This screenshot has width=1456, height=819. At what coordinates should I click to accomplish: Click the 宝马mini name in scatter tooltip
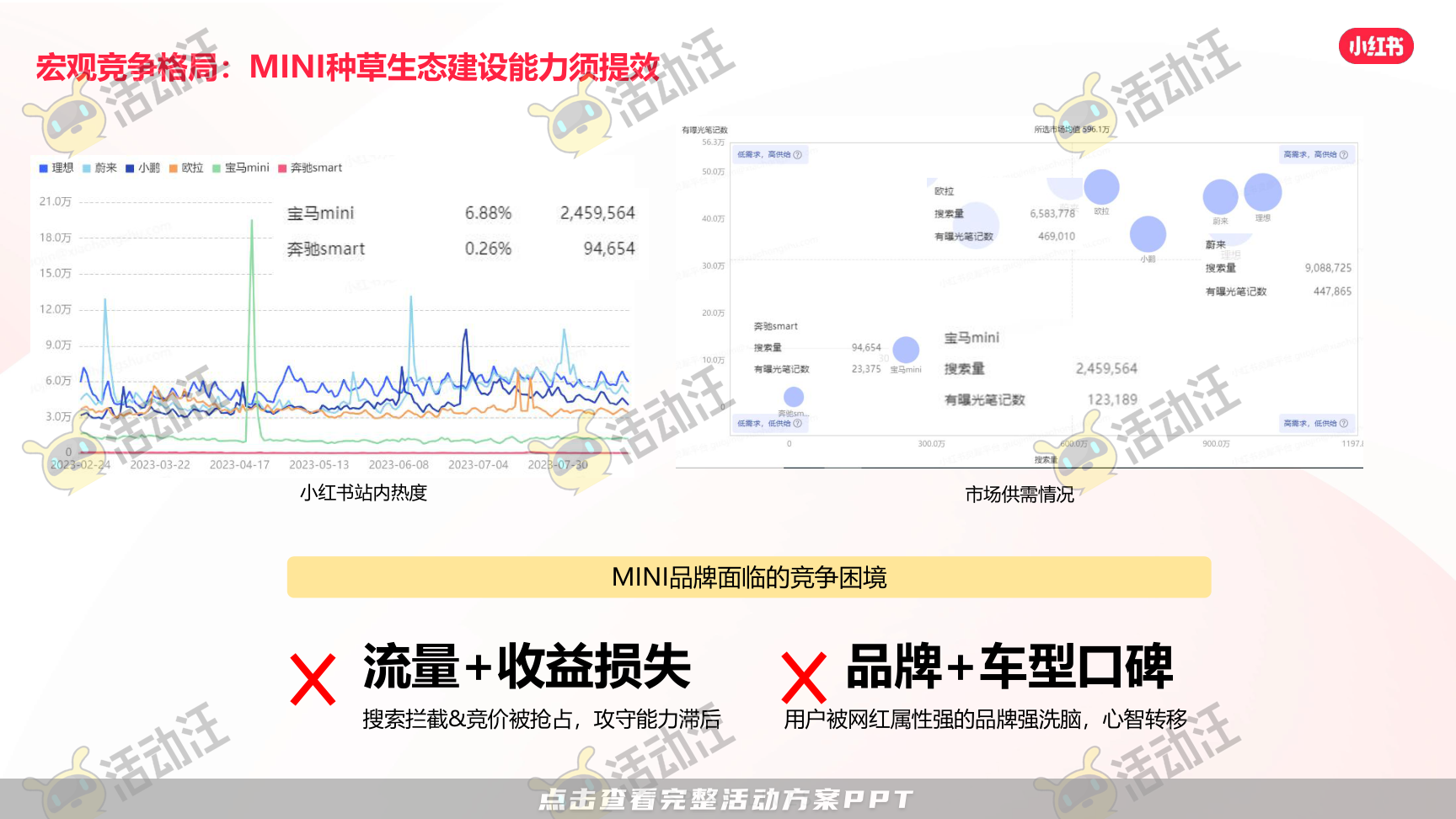click(972, 338)
